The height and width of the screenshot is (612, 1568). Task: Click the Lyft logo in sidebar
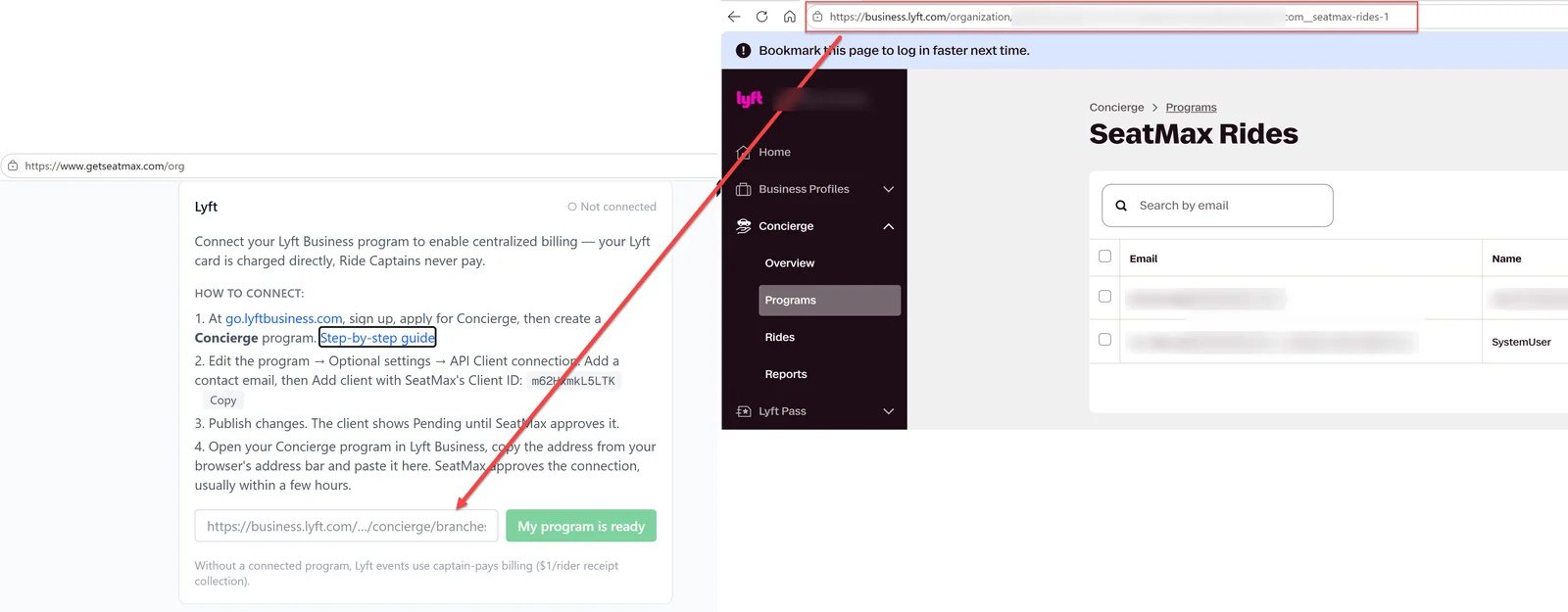750,99
